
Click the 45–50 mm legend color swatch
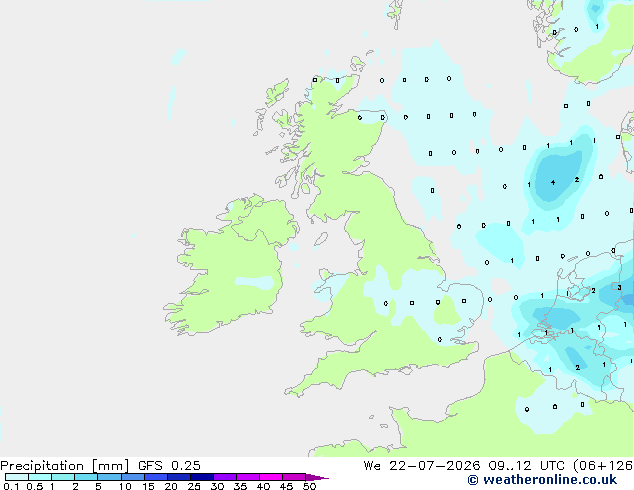294,477
